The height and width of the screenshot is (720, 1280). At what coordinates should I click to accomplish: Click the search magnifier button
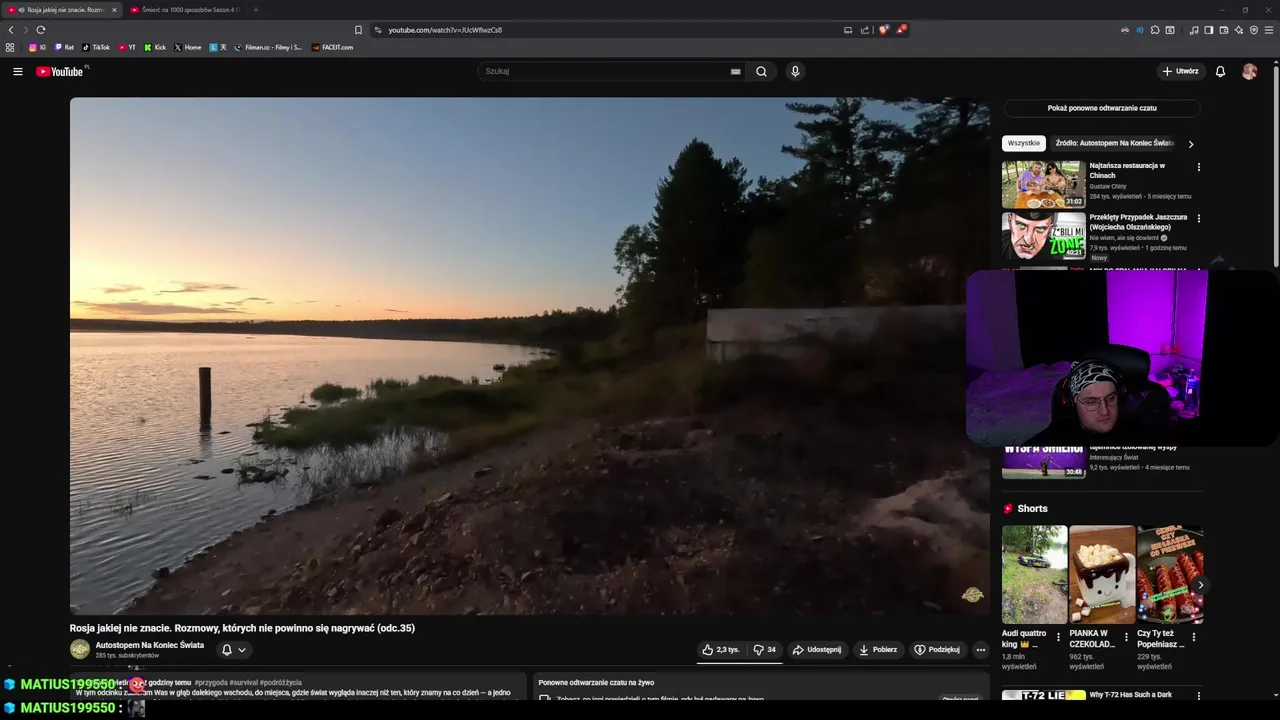[x=761, y=71]
